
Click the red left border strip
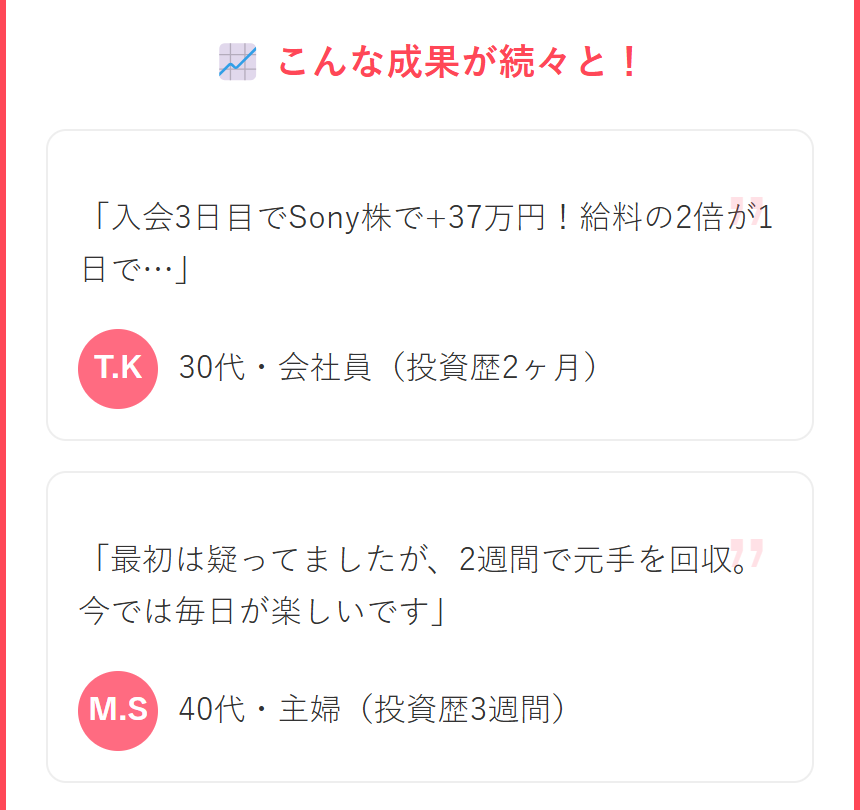coord(3,405)
